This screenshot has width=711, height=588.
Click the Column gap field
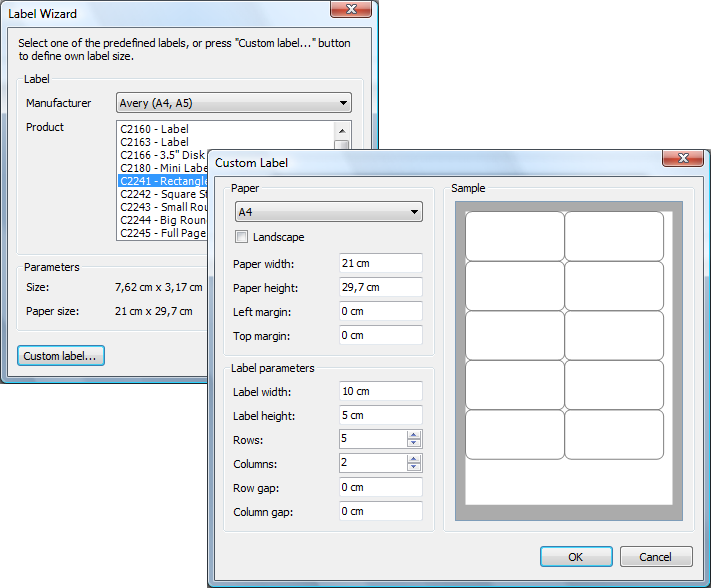pos(380,511)
